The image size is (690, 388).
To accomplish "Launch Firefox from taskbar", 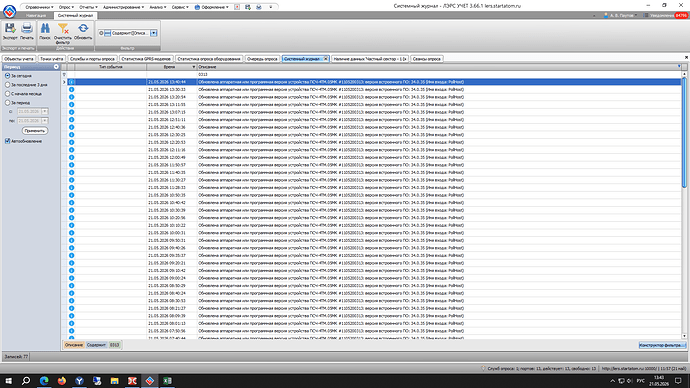I will point(62,381).
